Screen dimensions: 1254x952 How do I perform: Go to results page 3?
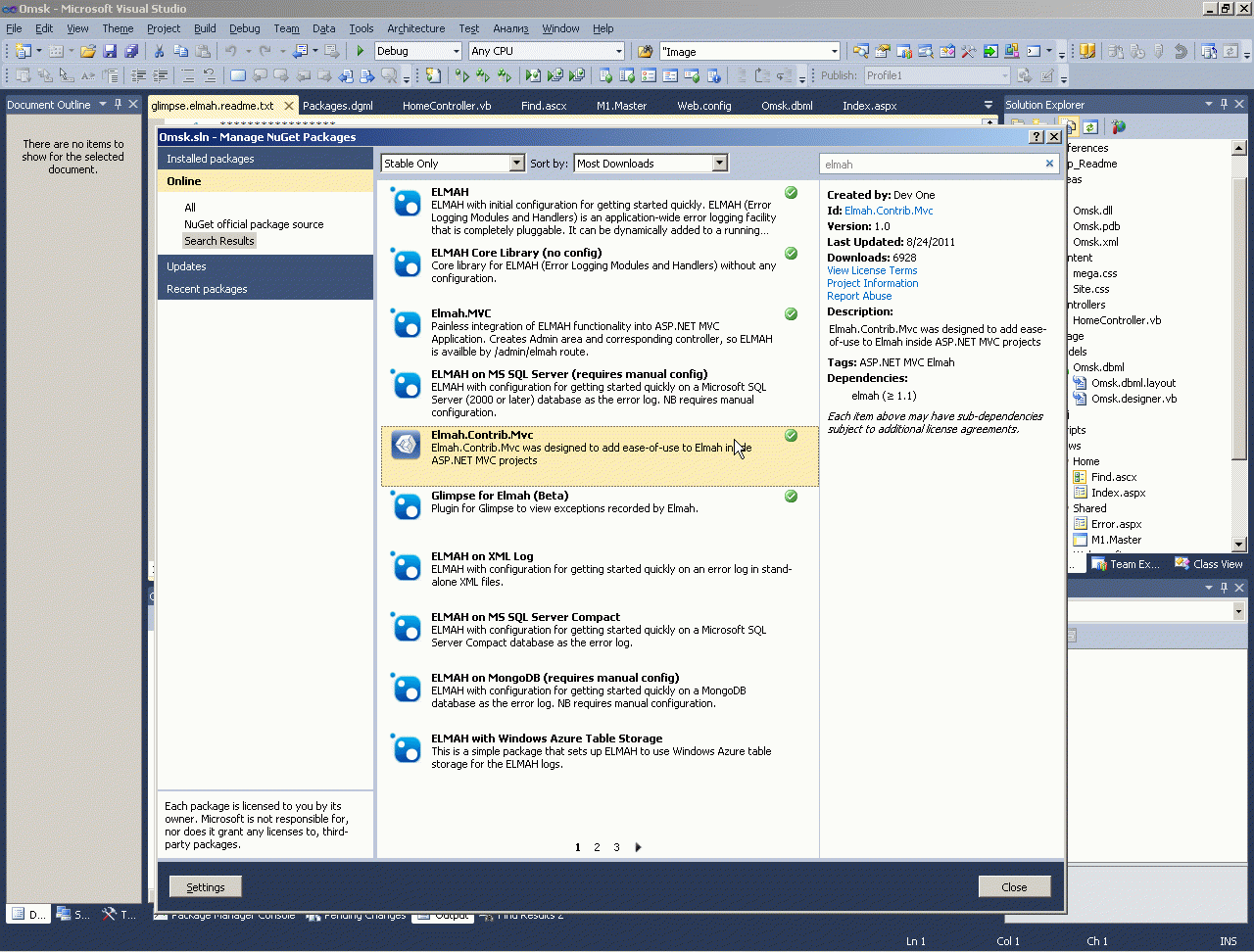pos(616,847)
